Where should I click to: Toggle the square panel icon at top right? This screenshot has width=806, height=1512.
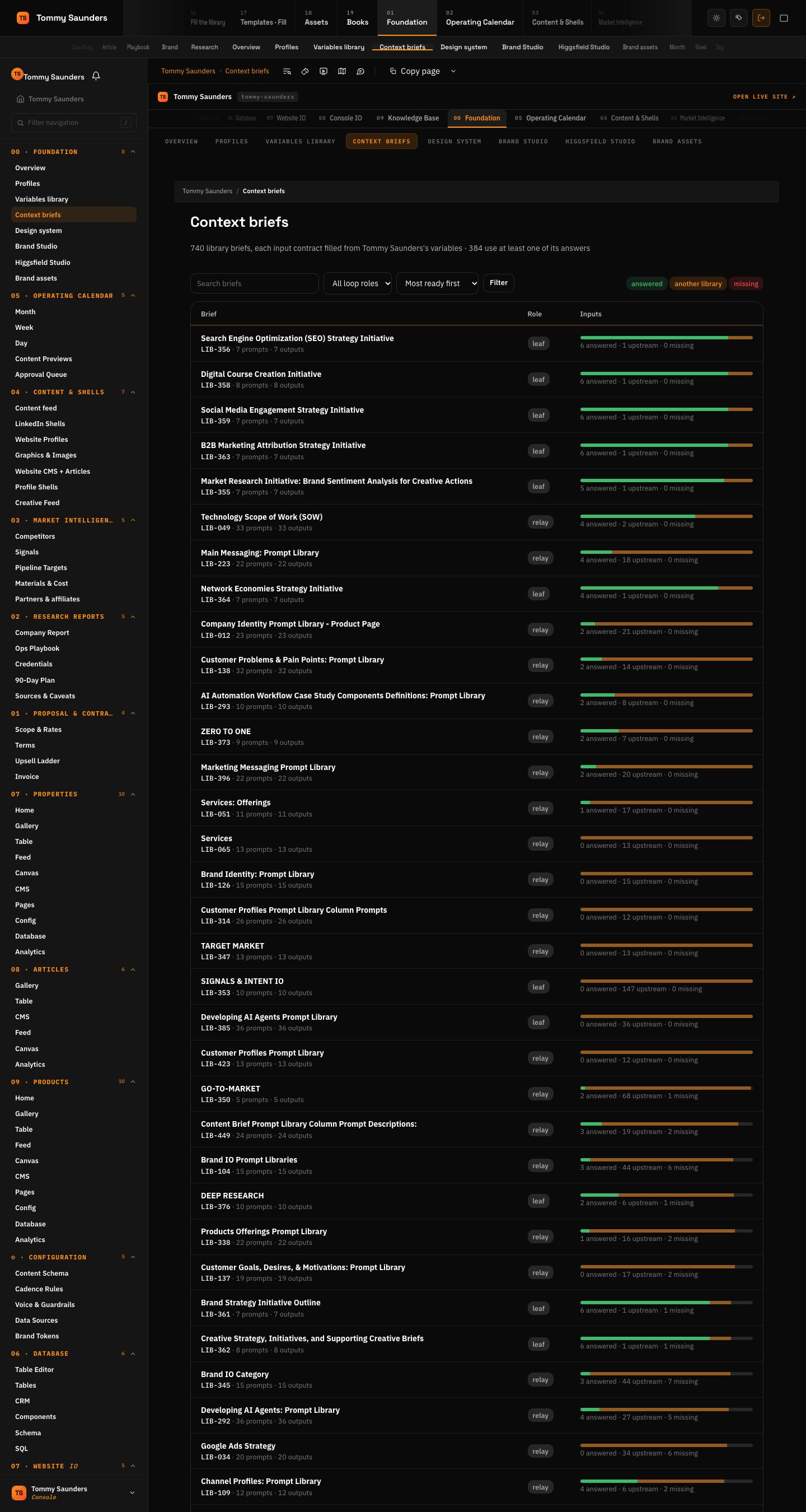pos(784,18)
